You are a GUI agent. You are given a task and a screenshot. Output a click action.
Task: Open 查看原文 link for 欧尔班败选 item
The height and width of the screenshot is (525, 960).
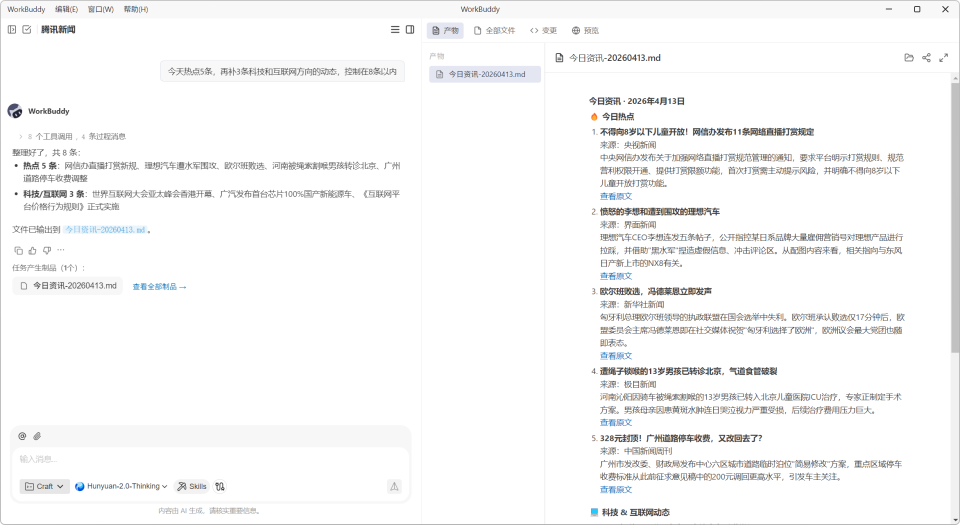coord(616,356)
